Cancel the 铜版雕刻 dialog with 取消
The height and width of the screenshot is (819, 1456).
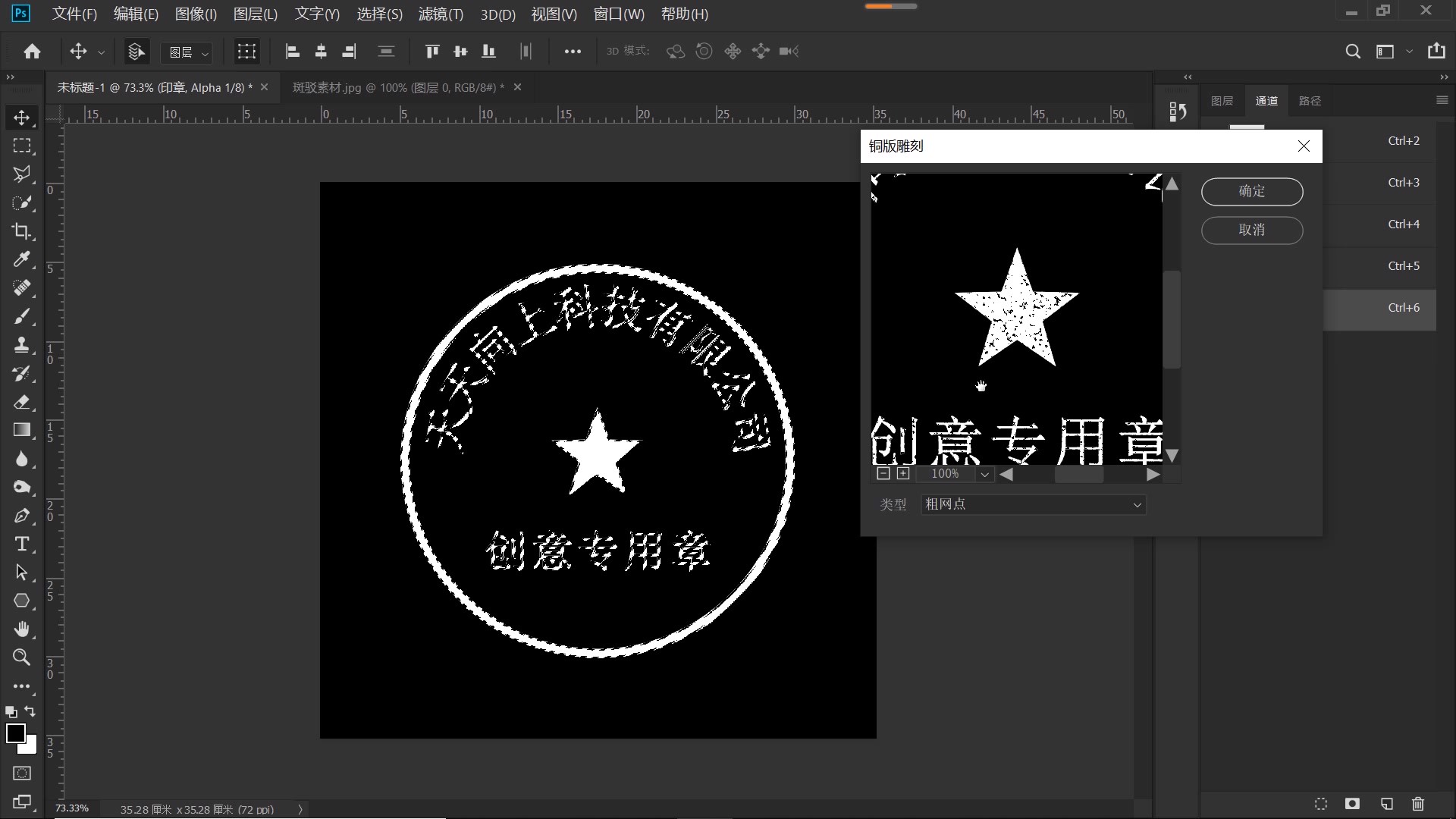[x=1251, y=231]
